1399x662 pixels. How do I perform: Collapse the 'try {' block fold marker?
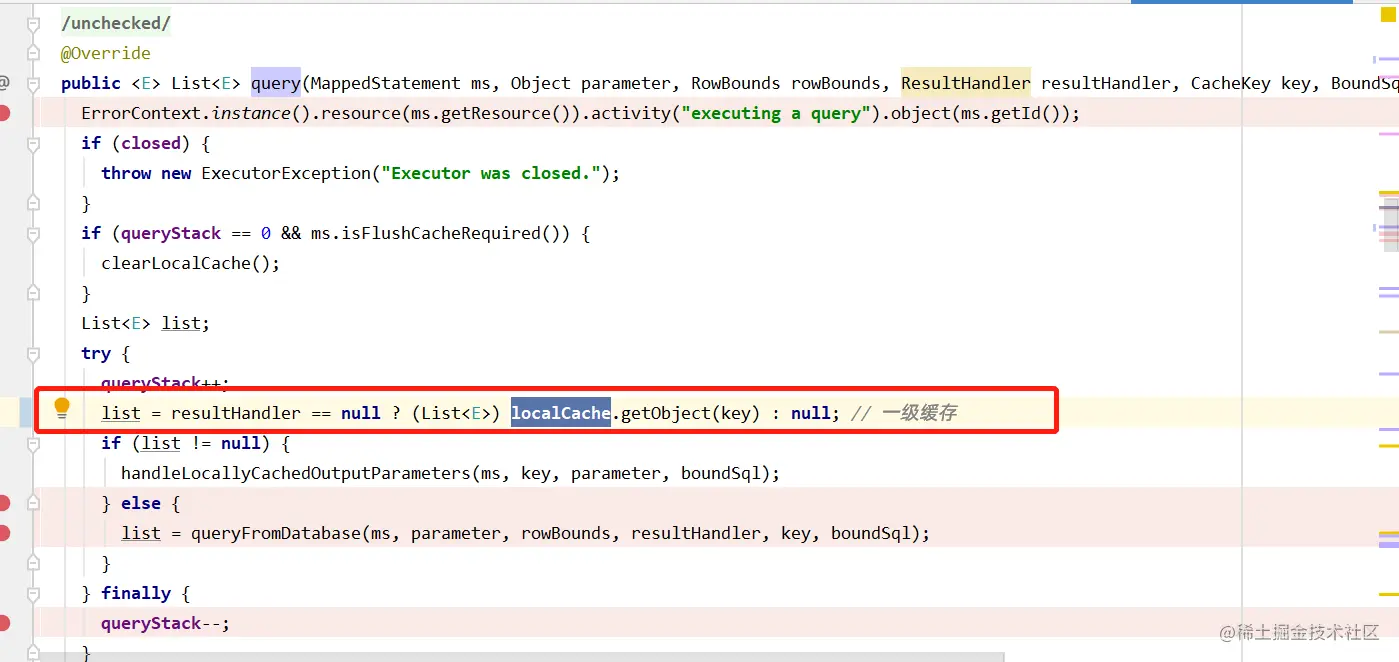(x=33, y=353)
